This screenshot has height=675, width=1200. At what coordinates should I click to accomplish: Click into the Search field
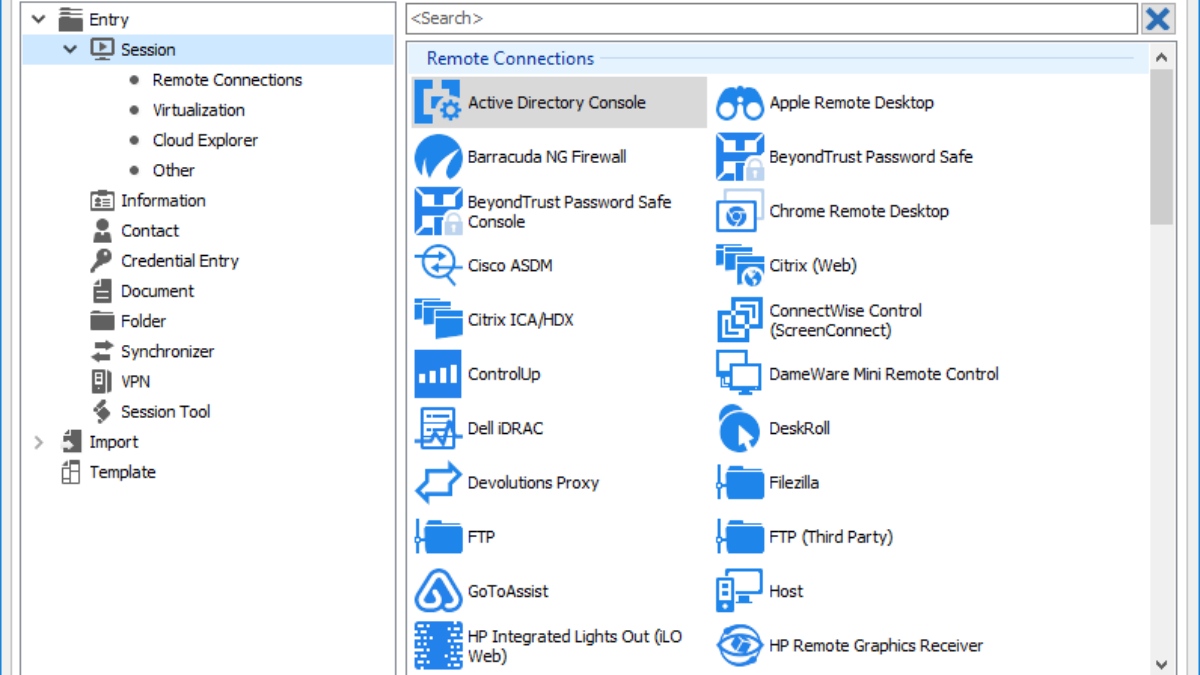pos(771,18)
